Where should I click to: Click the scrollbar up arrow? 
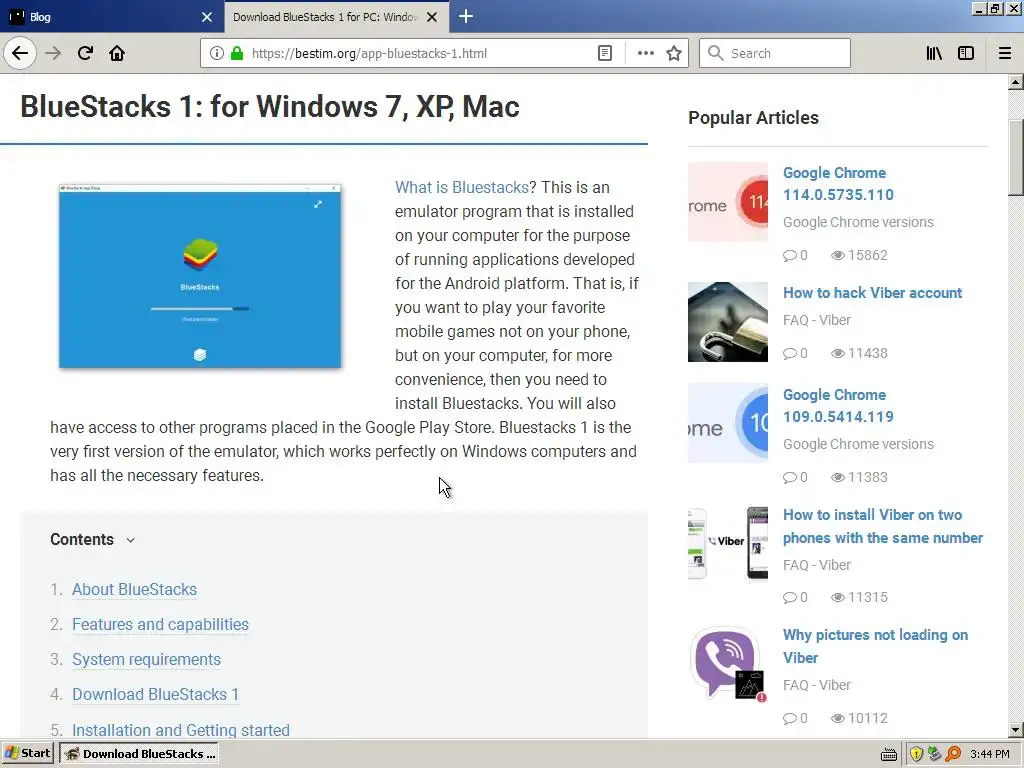(1016, 82)
